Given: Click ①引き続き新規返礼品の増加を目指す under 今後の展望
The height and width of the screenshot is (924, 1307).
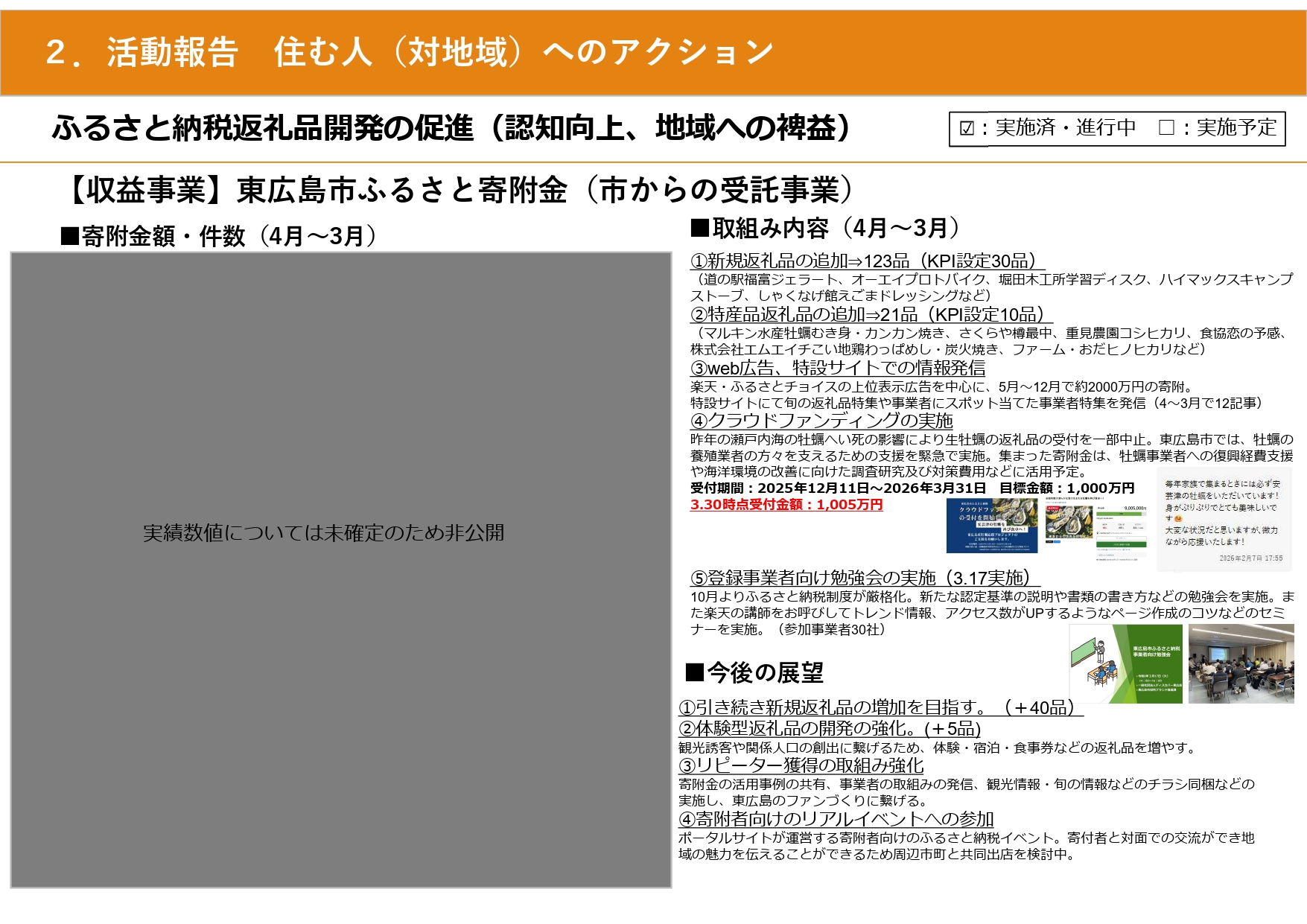Looking at the screenshot, I should [880, 708].
